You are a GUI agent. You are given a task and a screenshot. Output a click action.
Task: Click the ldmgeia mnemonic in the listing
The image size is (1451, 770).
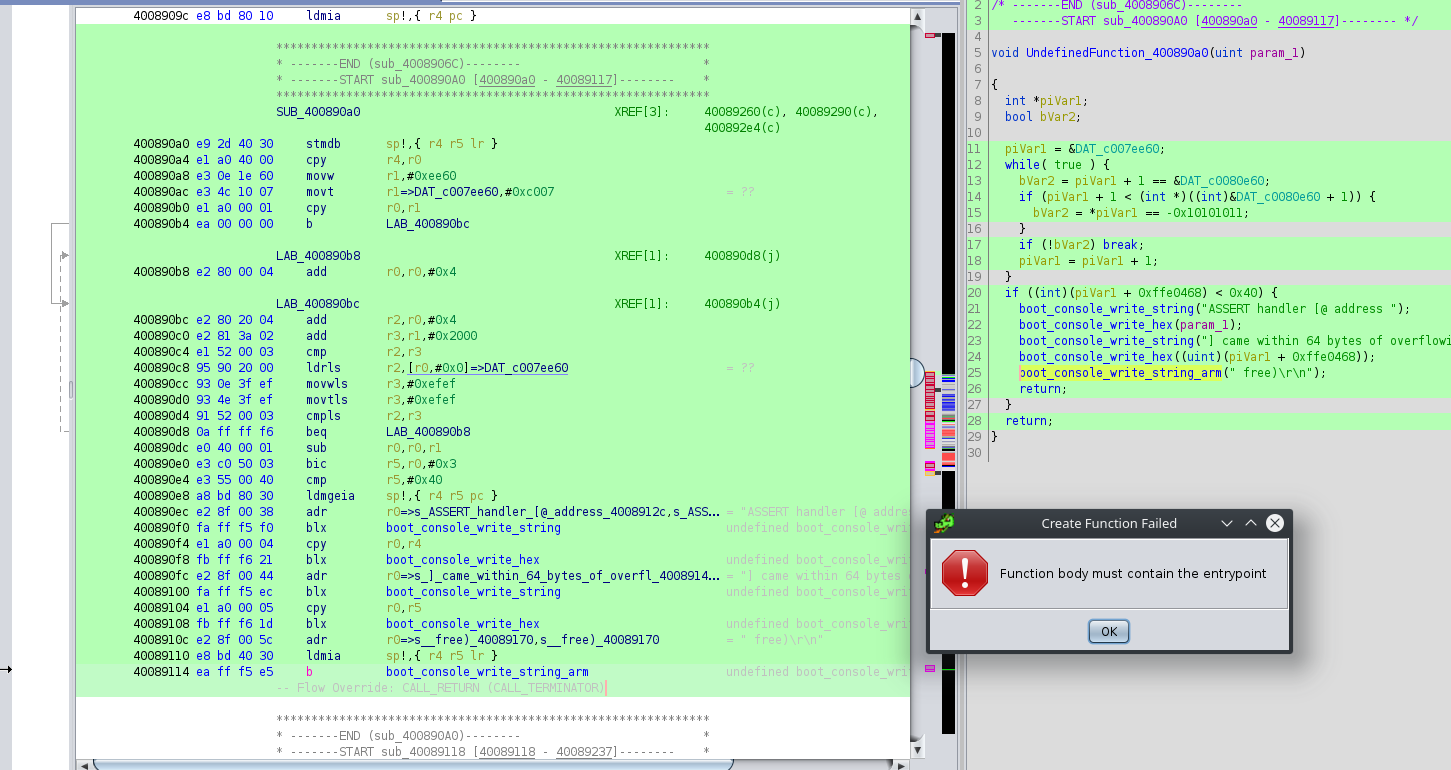point(329,496)
